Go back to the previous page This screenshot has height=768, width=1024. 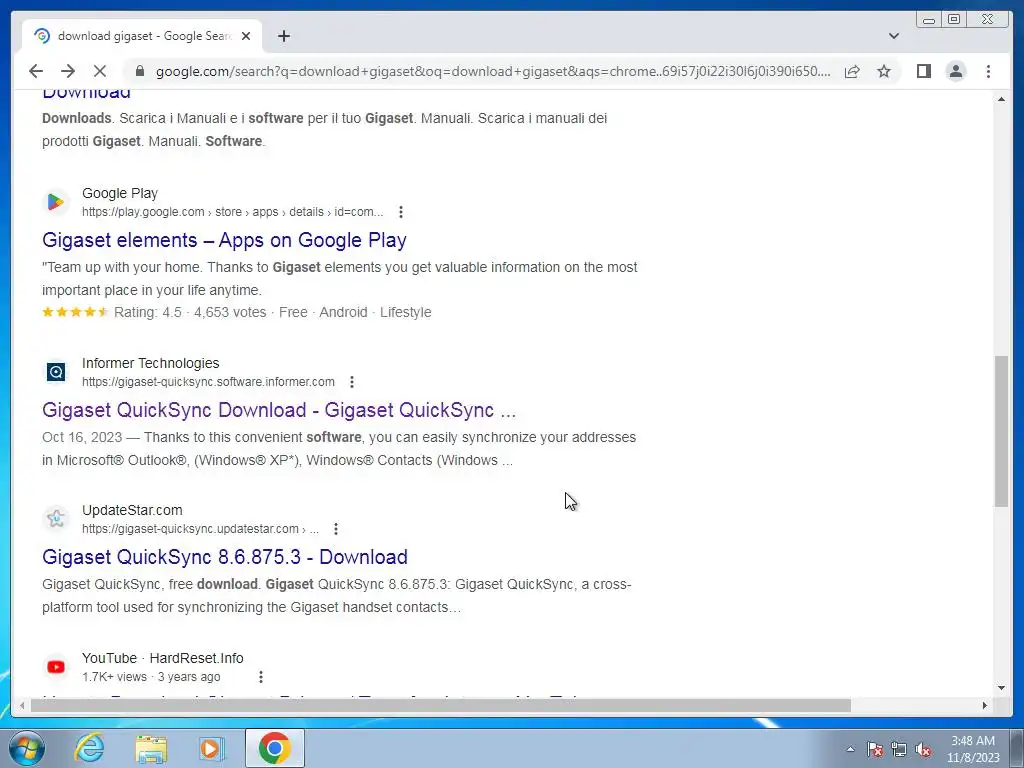(x=36, y=71)
